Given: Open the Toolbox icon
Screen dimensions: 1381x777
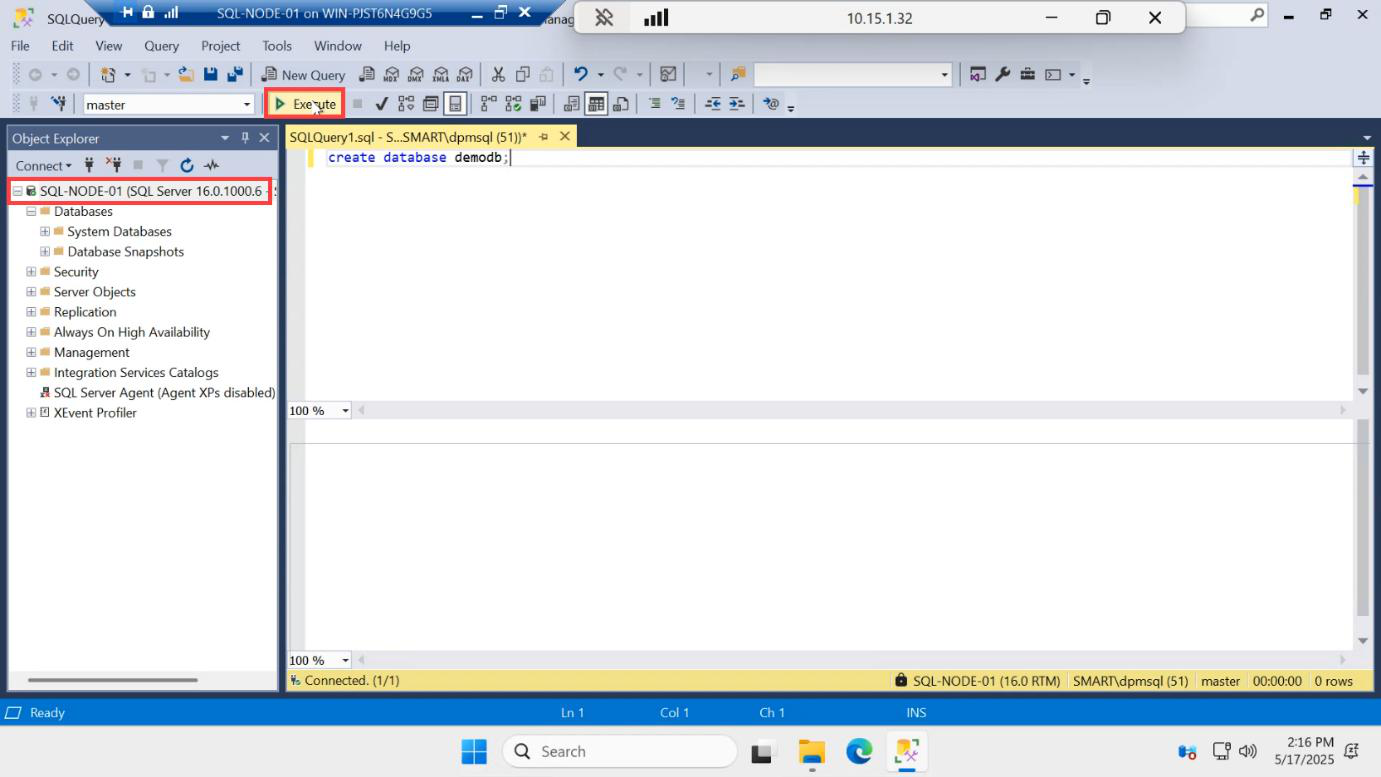Looking at the screenshot, I should (x=1027, y=74).
